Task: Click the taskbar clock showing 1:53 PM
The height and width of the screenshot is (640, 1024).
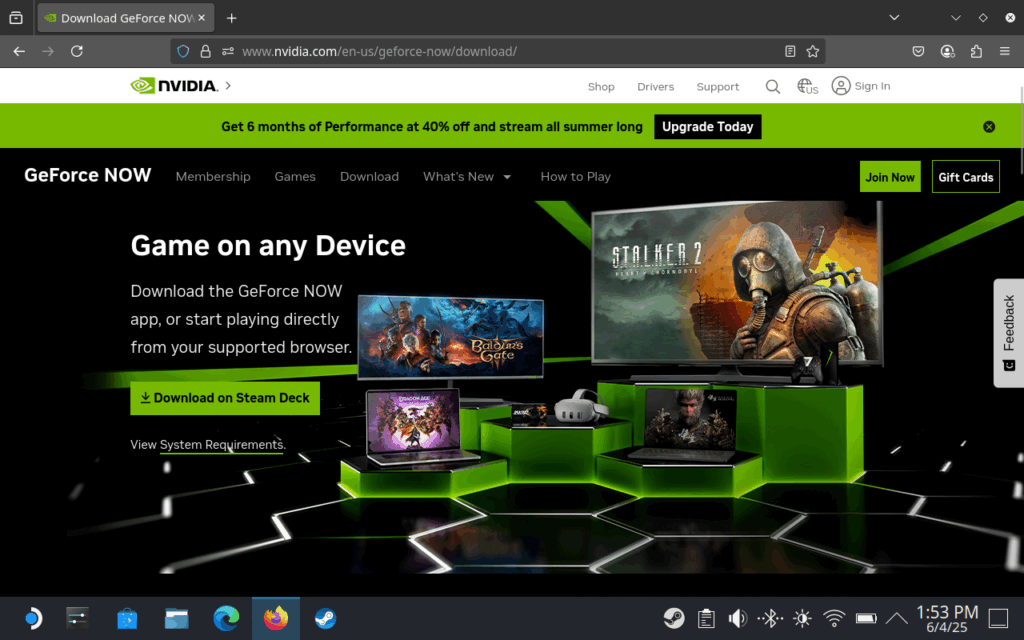Action: point(947,618)
